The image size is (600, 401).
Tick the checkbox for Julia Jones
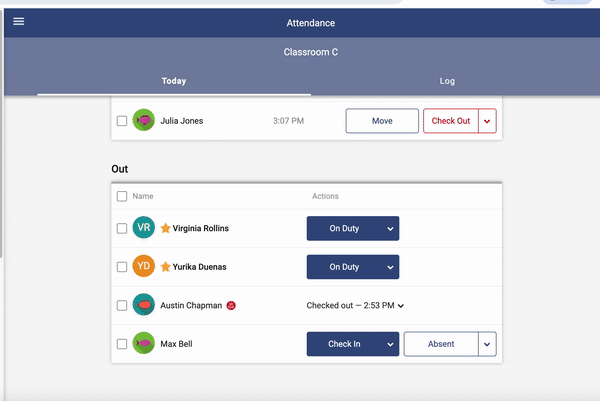tap(122, 121)
